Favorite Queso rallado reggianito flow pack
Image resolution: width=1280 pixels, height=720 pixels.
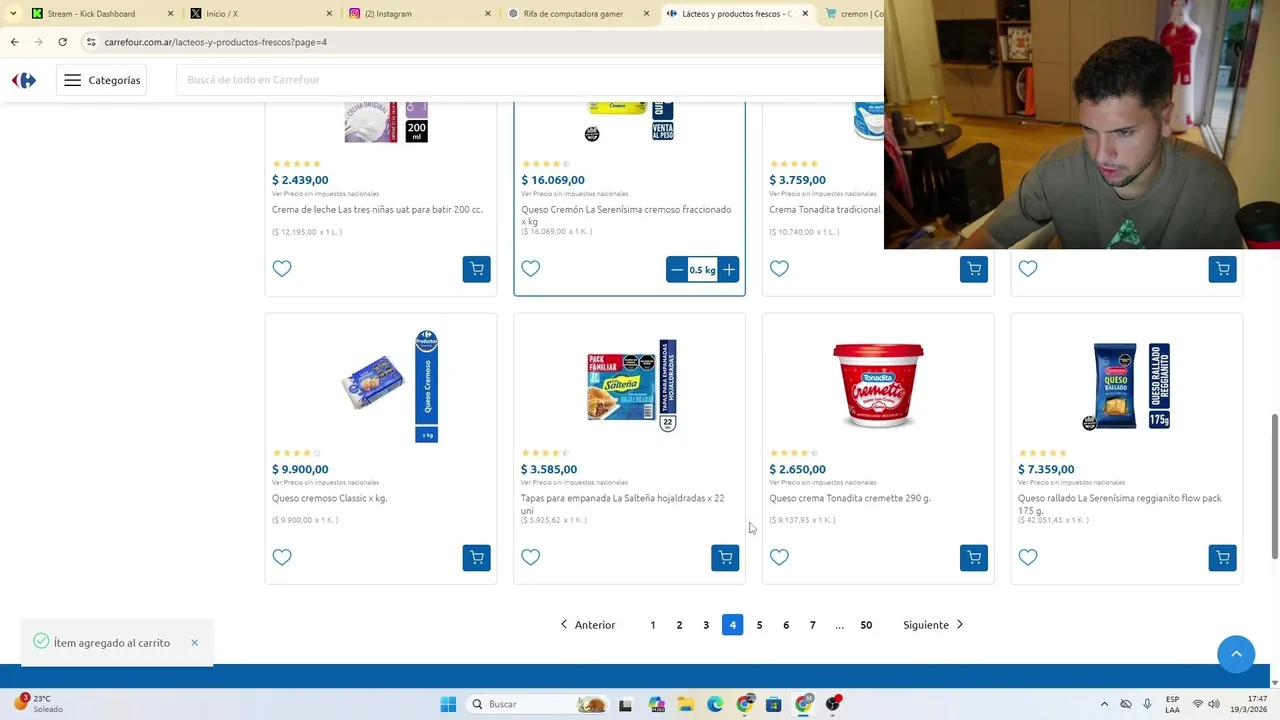coord(1028,557)
